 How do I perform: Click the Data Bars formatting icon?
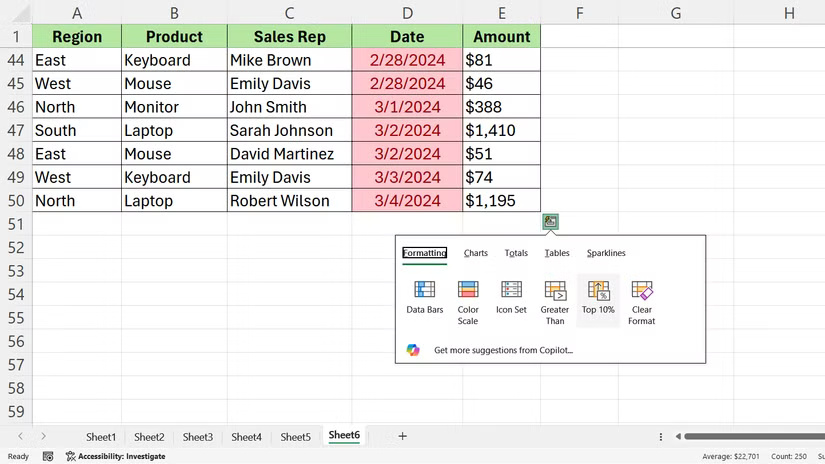(x=424, y=291)
